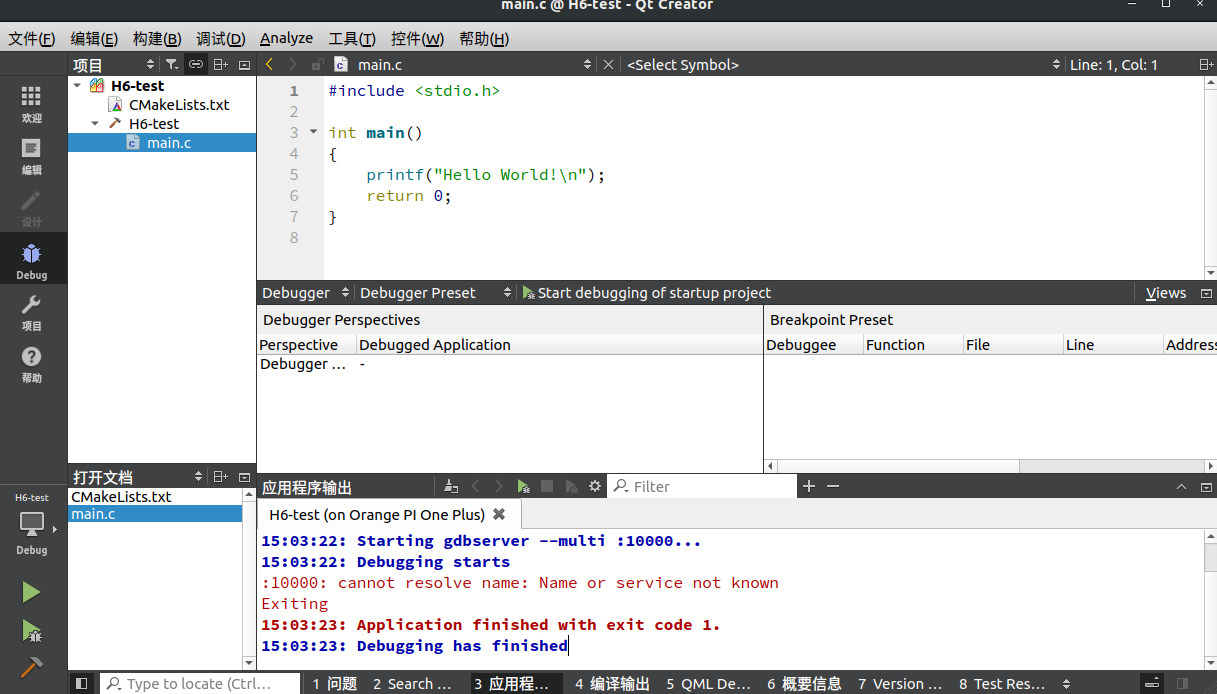Select CMakeLists.txt in the project tree
Screen dimensions: 1217x694
coord(179,105)
